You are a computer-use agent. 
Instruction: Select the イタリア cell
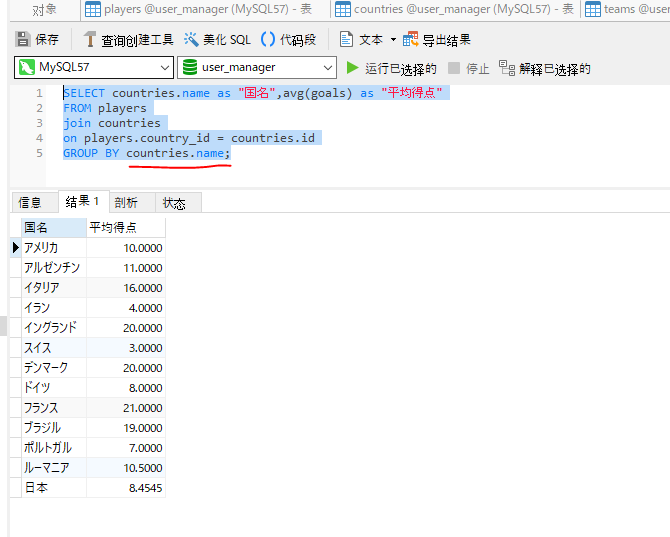(x=54, y=288)
